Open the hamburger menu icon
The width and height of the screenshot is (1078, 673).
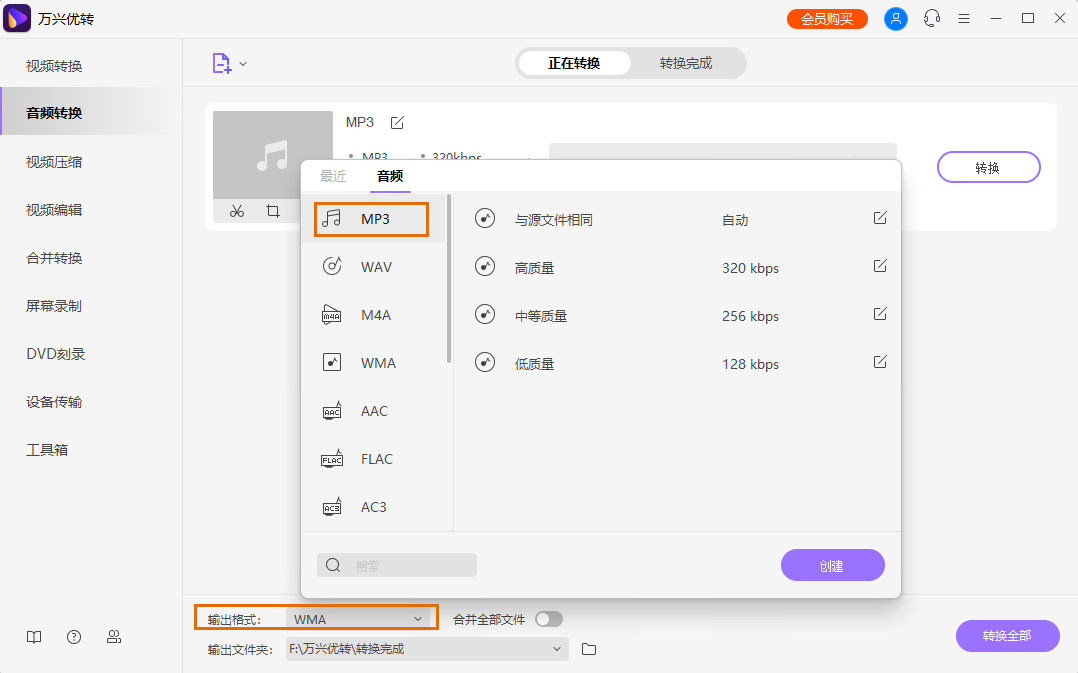tap(964, 19)
